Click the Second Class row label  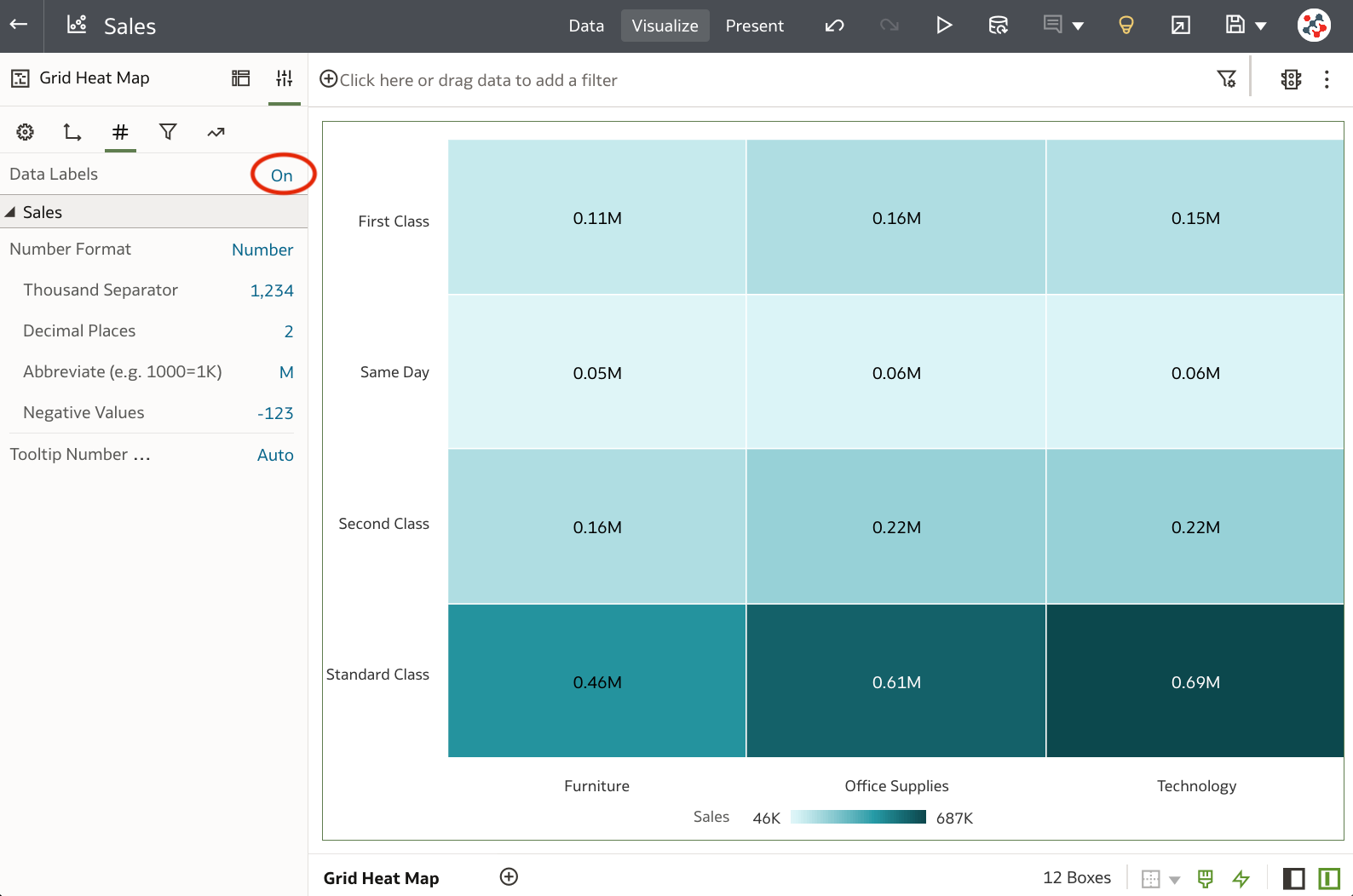click(383, 524)
